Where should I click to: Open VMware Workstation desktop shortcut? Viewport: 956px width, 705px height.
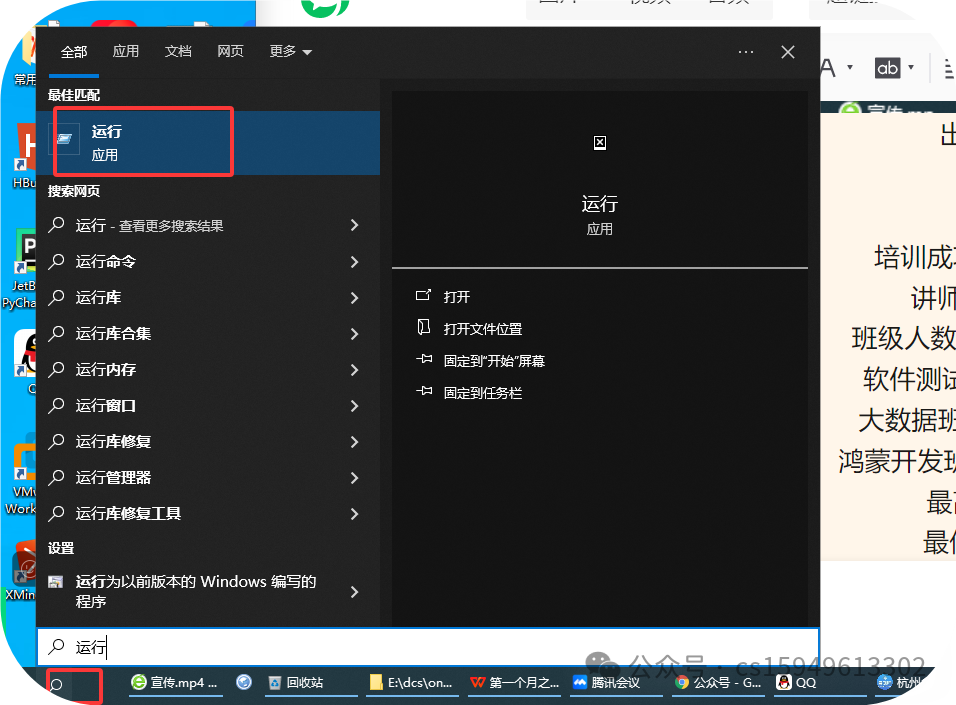pyautogui.click(x=20, y=476)
